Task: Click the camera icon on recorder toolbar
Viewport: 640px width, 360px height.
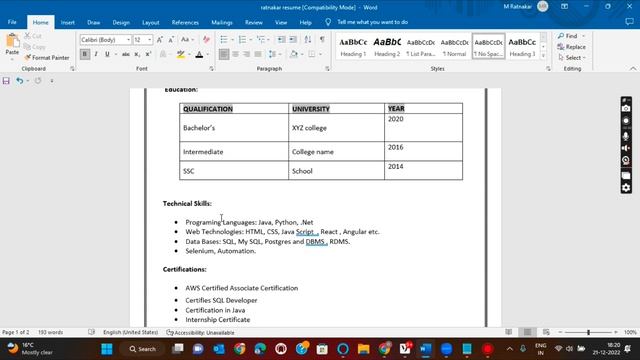Action: pyautogui.click(x=626, y=109)
